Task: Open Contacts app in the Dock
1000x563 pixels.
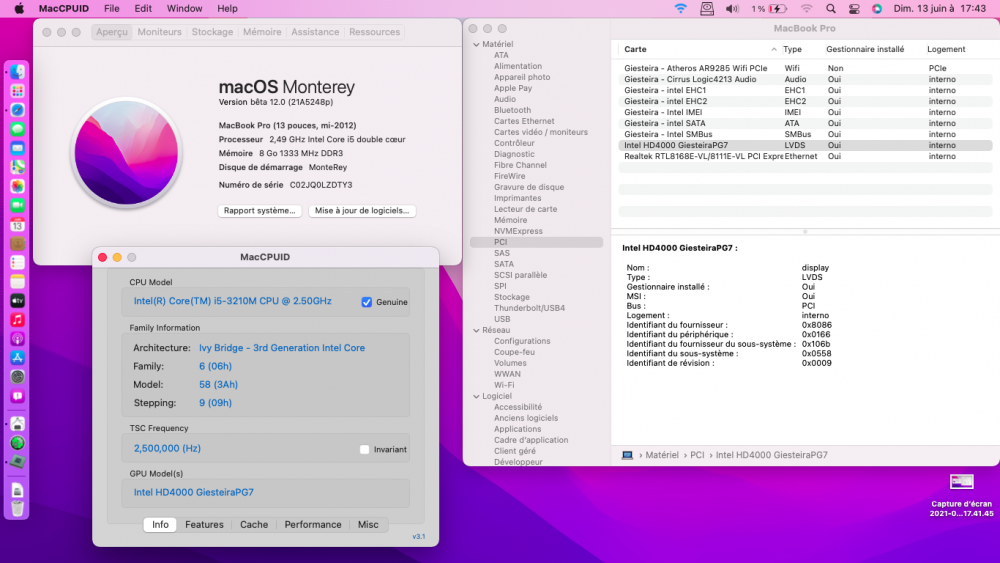Action: (x=17, y=244)
